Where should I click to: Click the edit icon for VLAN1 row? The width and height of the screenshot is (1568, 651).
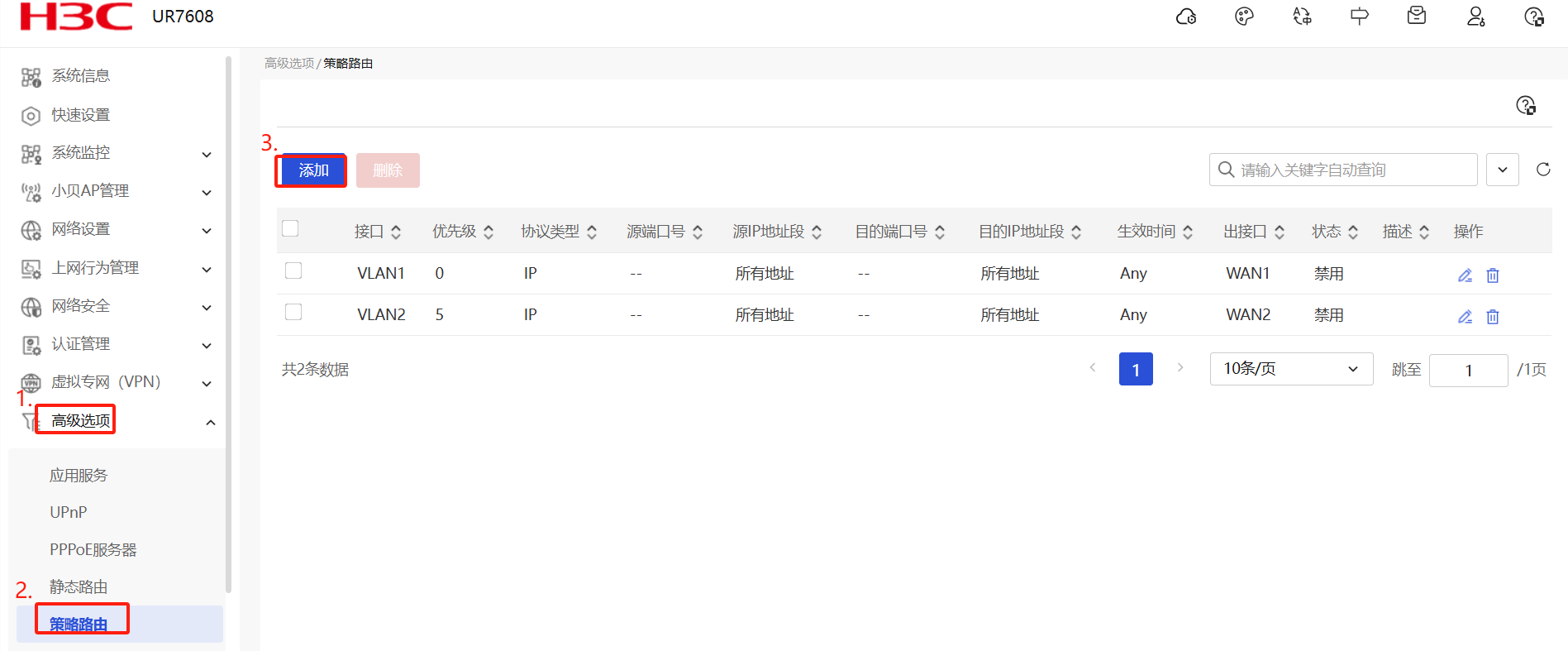(x=1465, y=275)
